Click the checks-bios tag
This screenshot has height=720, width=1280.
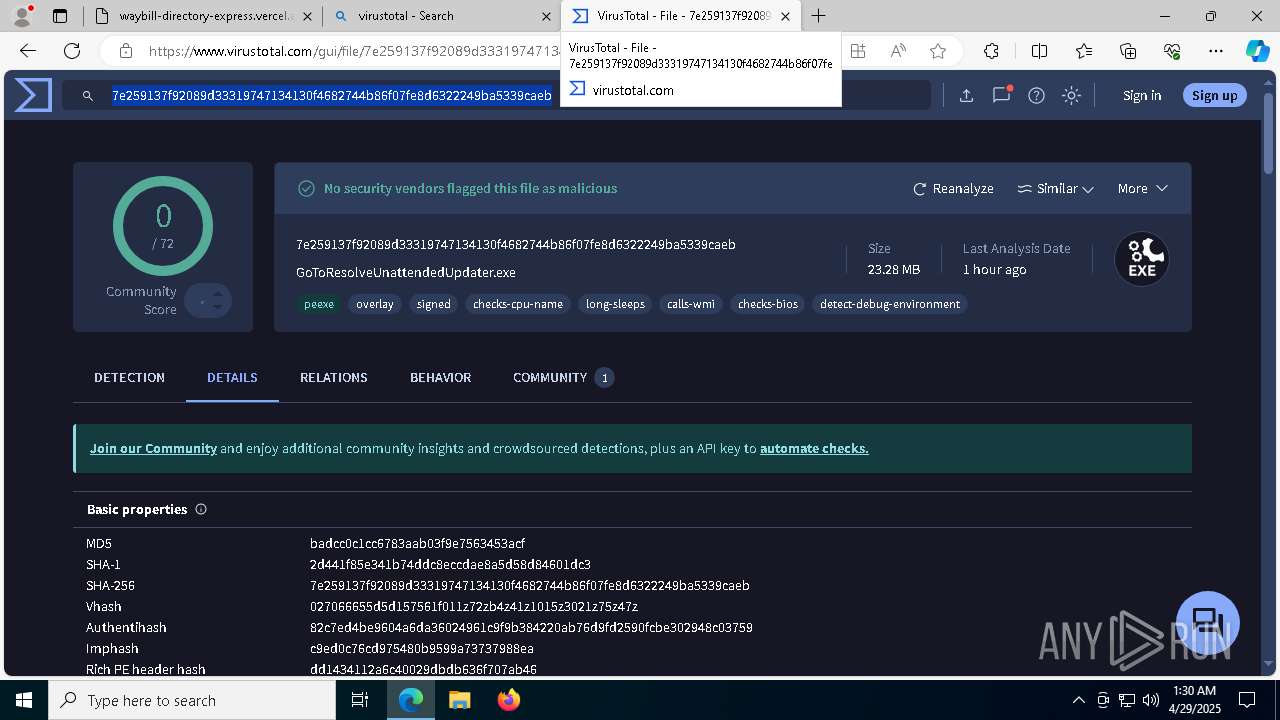[x=768, y=304]
